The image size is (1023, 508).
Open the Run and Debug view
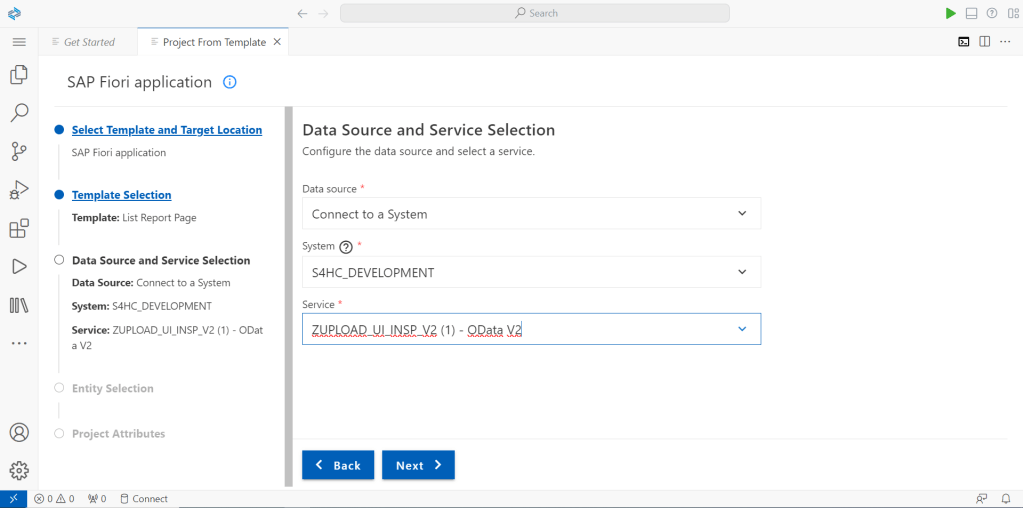[x=18, y=190]
